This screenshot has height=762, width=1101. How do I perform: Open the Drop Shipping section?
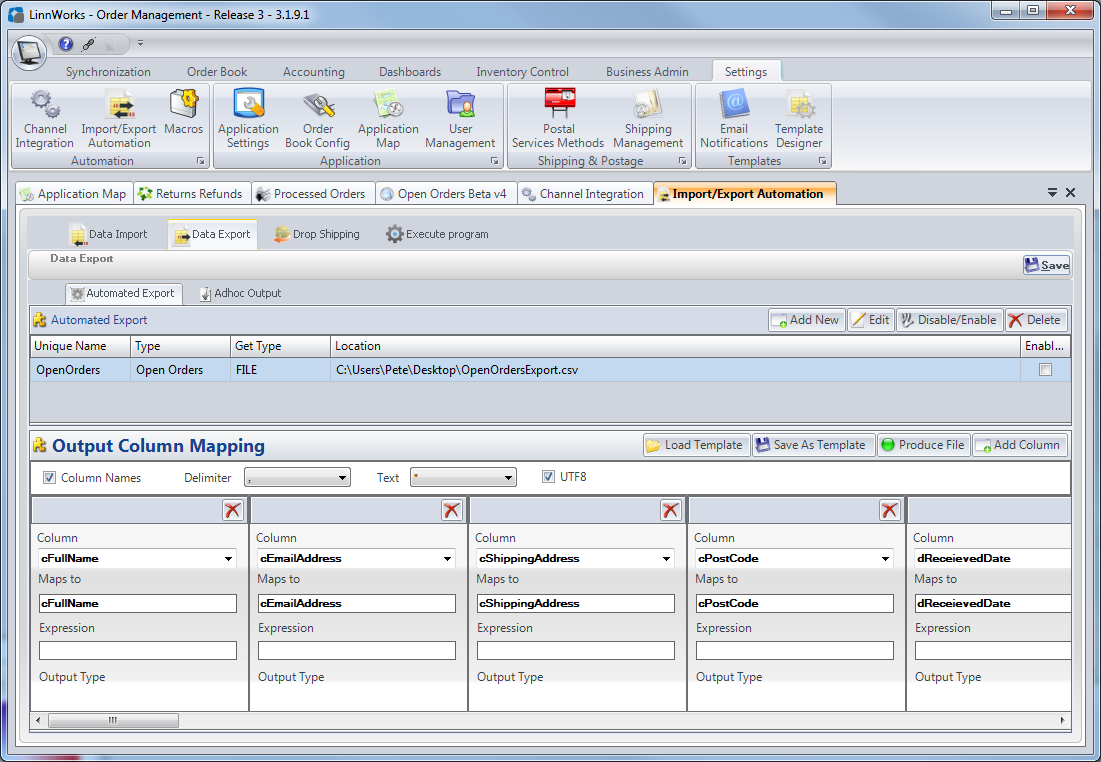click(x=317, y=235)
